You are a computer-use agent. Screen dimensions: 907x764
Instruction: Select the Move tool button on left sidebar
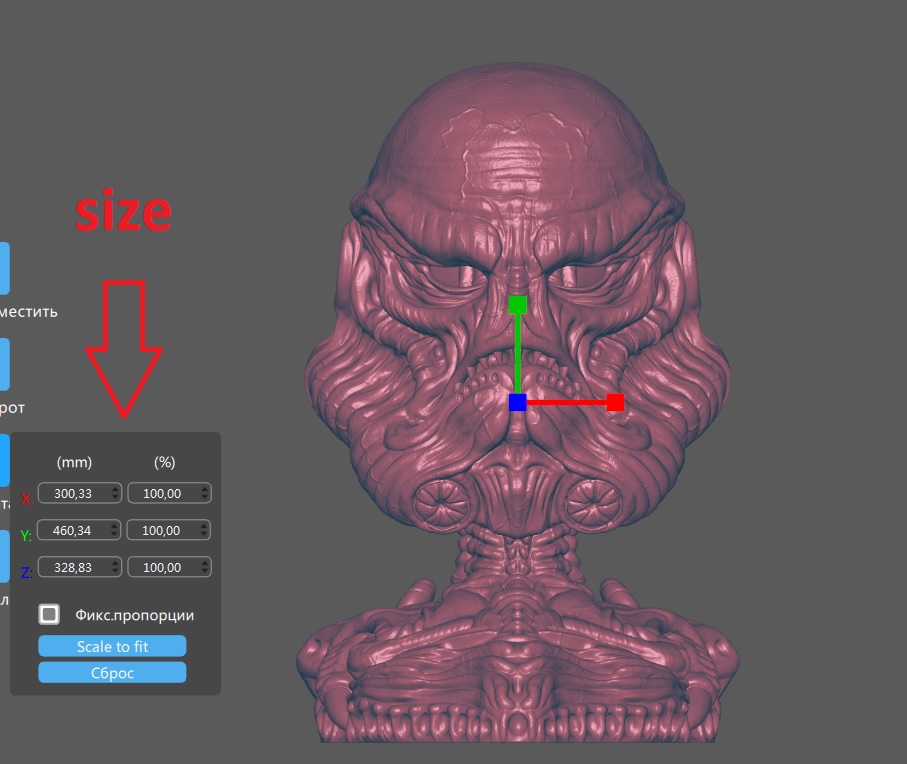[x=4, y=268]
